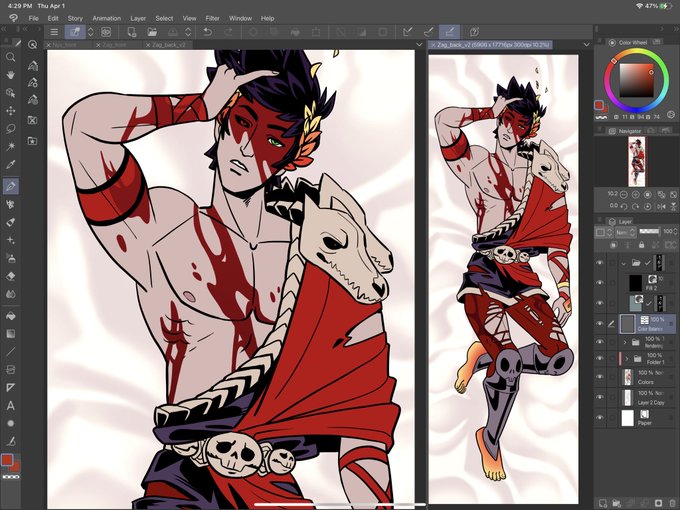Click the main foreground color swatch in toolbar
Image resolution: width=680 pixels, height=510 pixels.
7,460
